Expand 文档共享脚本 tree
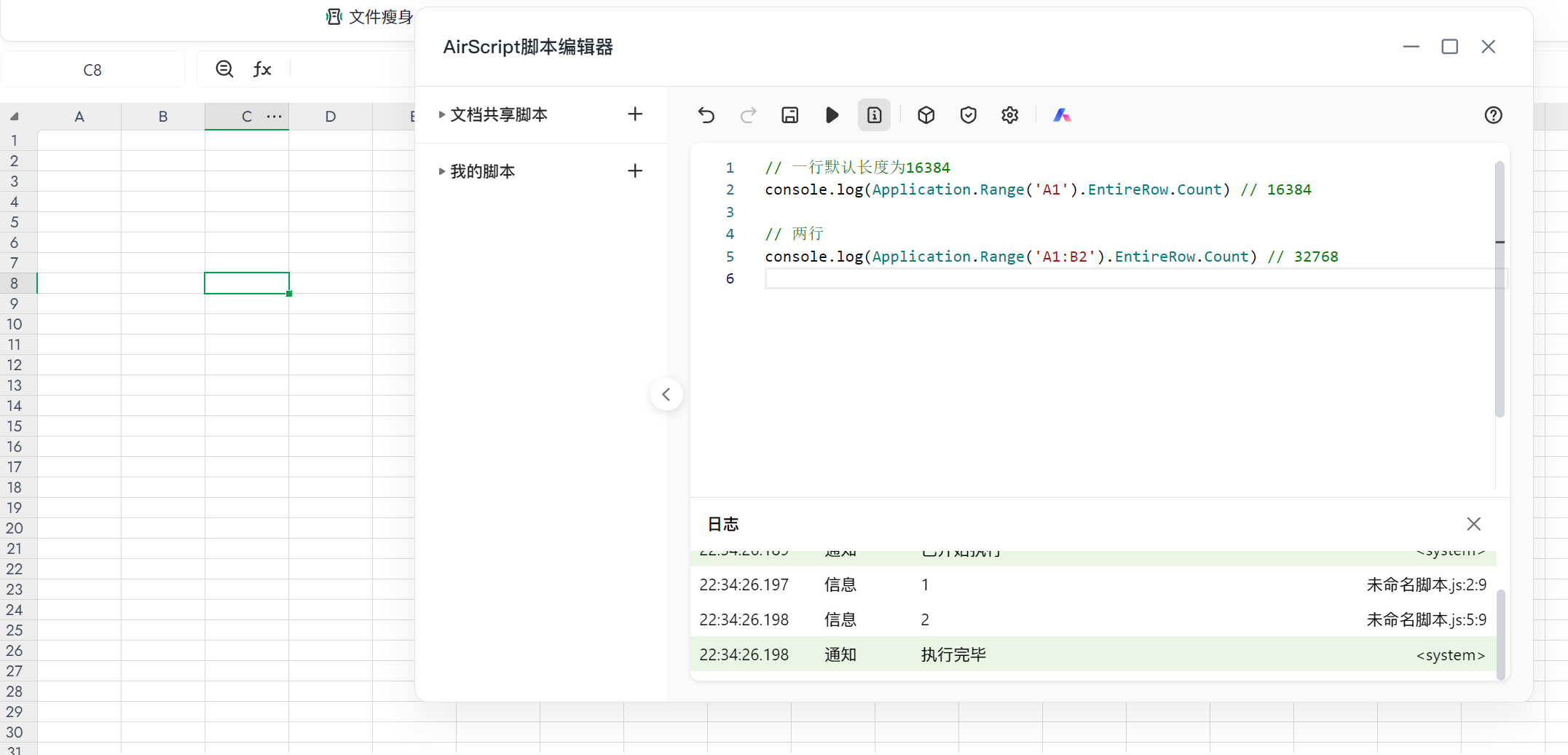 tap(441, 114)
